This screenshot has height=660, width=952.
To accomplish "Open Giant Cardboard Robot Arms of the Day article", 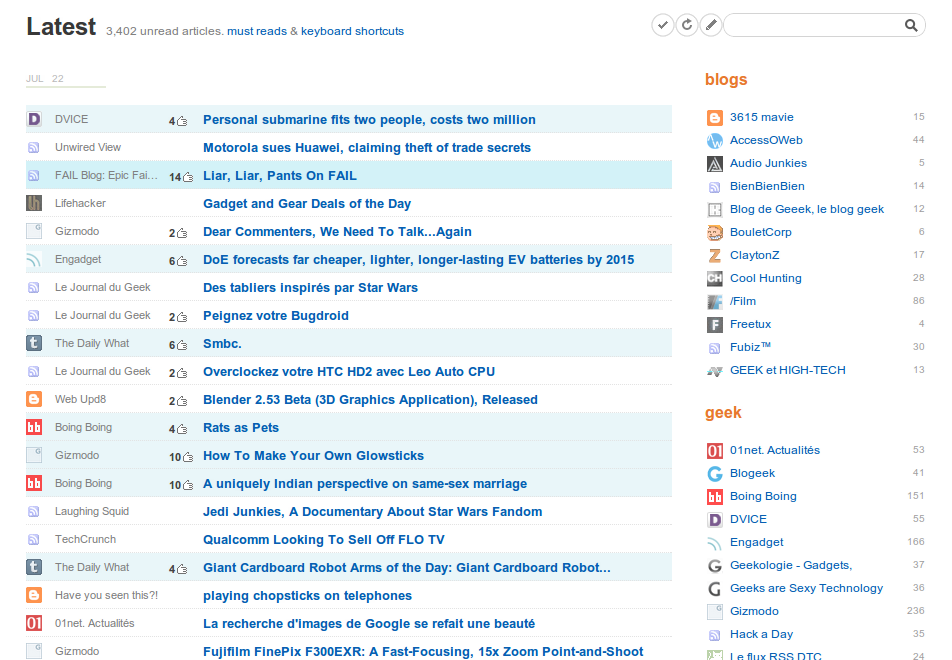I will coord(407,567).
